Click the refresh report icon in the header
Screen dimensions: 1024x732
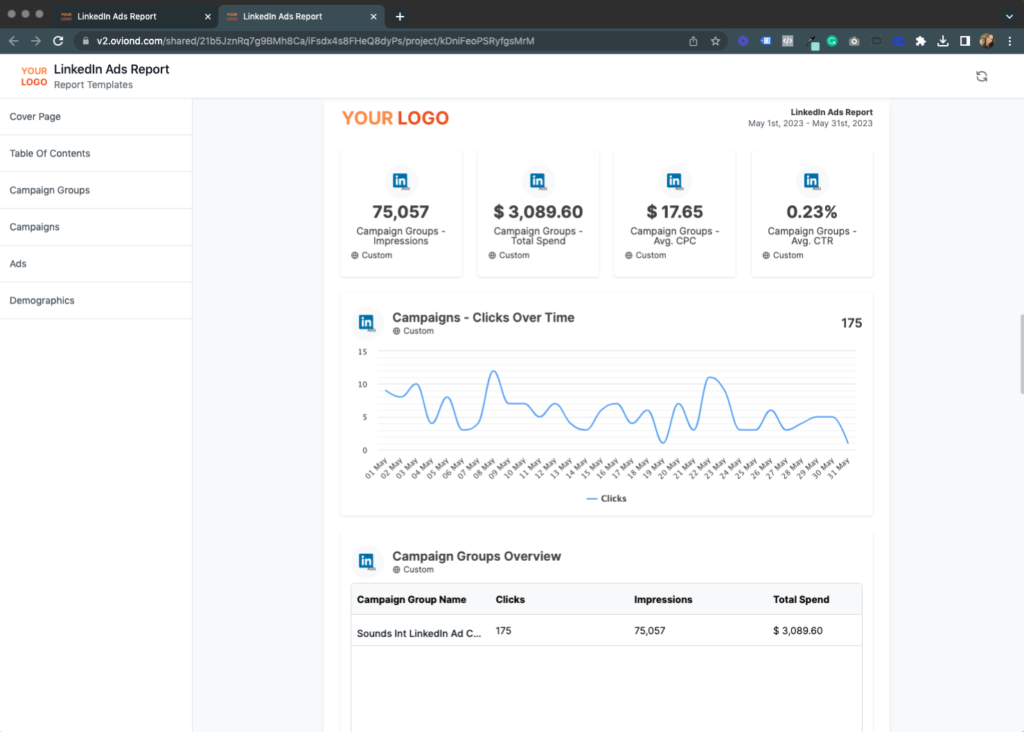click(x=982, y=76)
